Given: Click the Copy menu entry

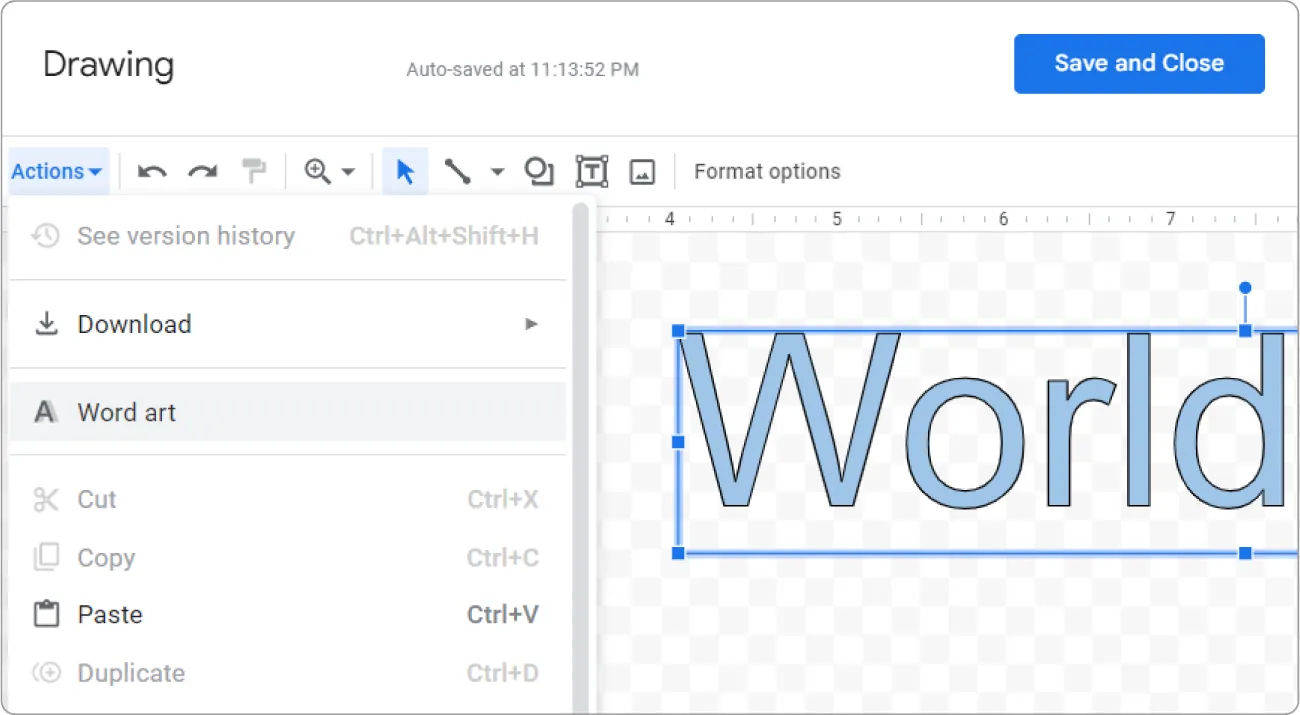Looking at the screenshot, I should [x=105, y=557].
